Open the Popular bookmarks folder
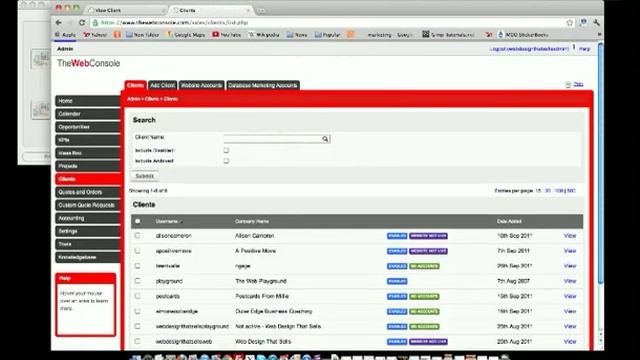 point(327,35)
